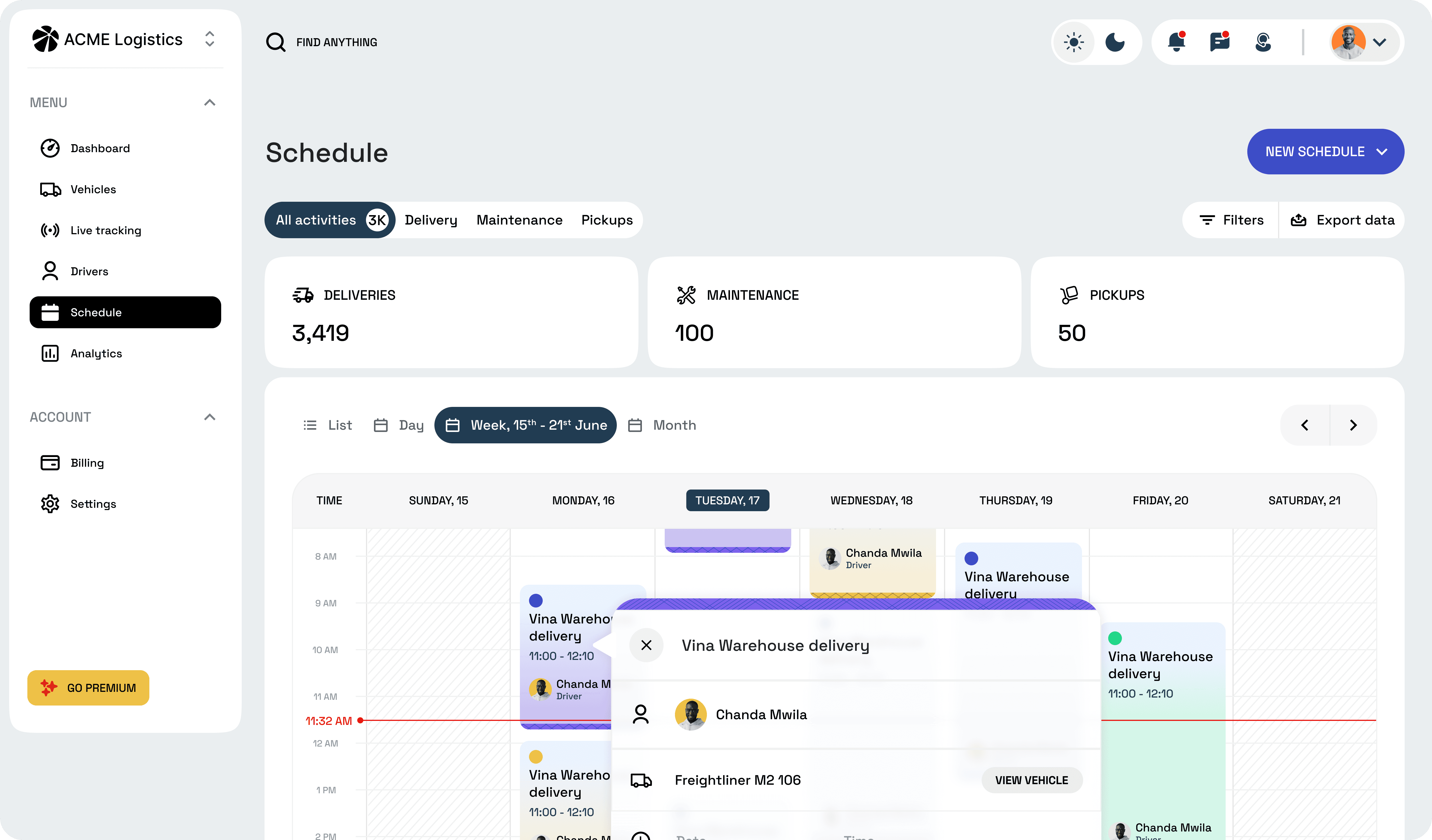Screen dimensions: 1432x840
Task: Open Live tracking from the sidebar
Action: pyautogui.click(x=106, y=231)
